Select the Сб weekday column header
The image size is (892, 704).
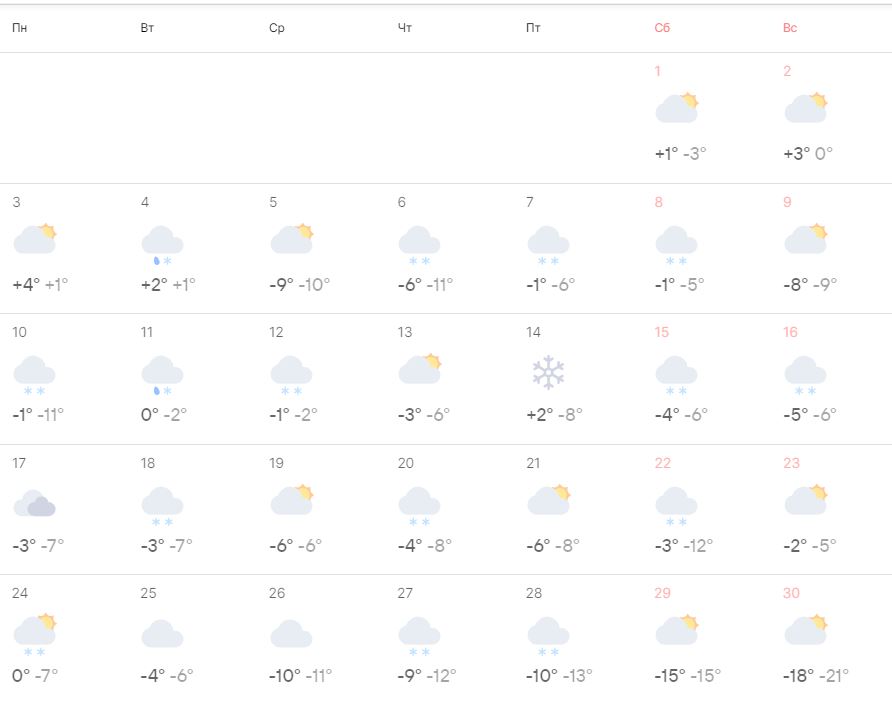pos(662,28)
